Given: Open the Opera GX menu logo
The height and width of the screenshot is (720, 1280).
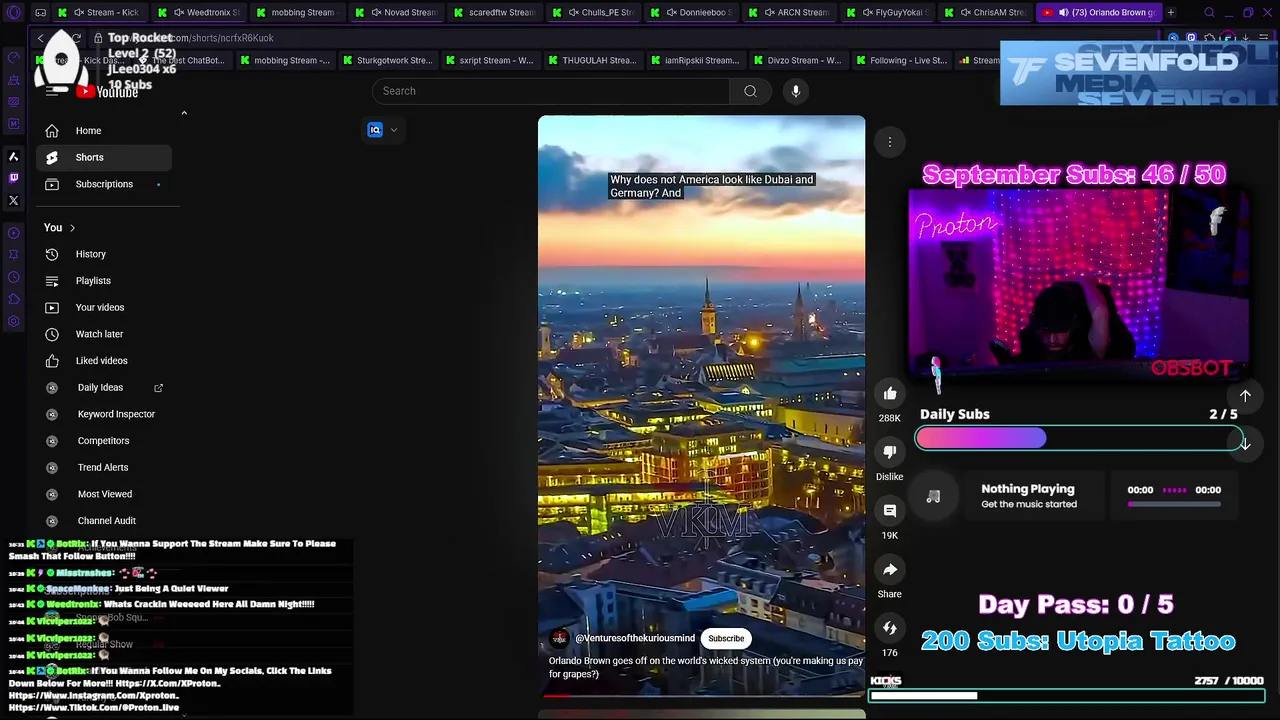Looking at the screenshot, I should [14, 12].
